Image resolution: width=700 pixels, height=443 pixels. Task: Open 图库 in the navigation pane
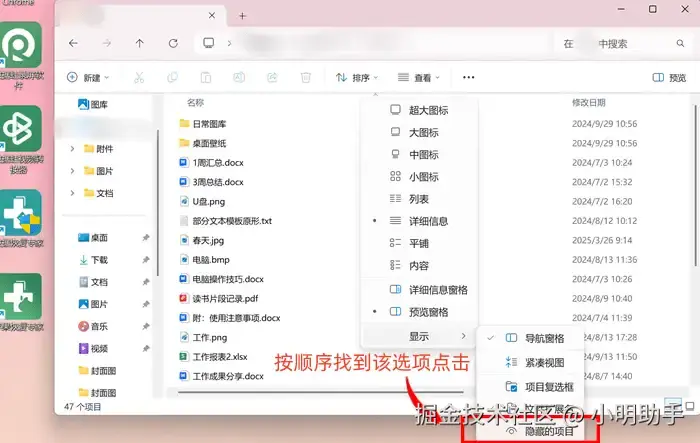93,104
